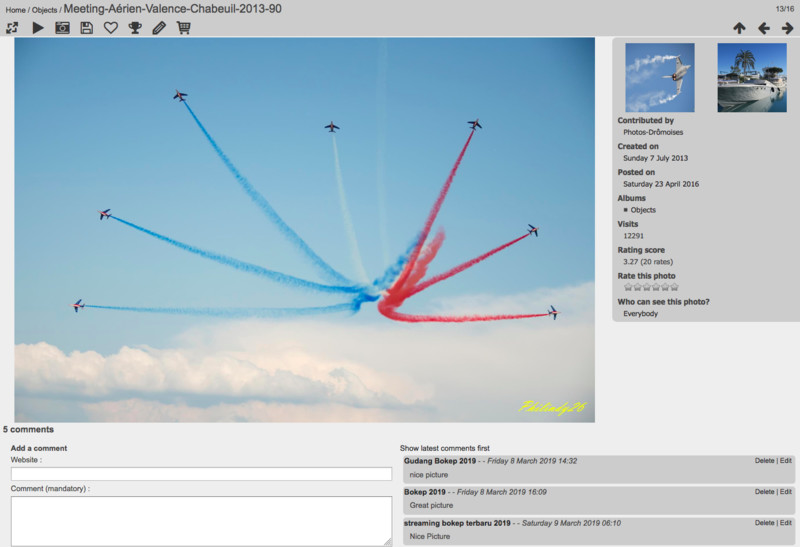Click the last star in Rate this photo

[674, 288]
